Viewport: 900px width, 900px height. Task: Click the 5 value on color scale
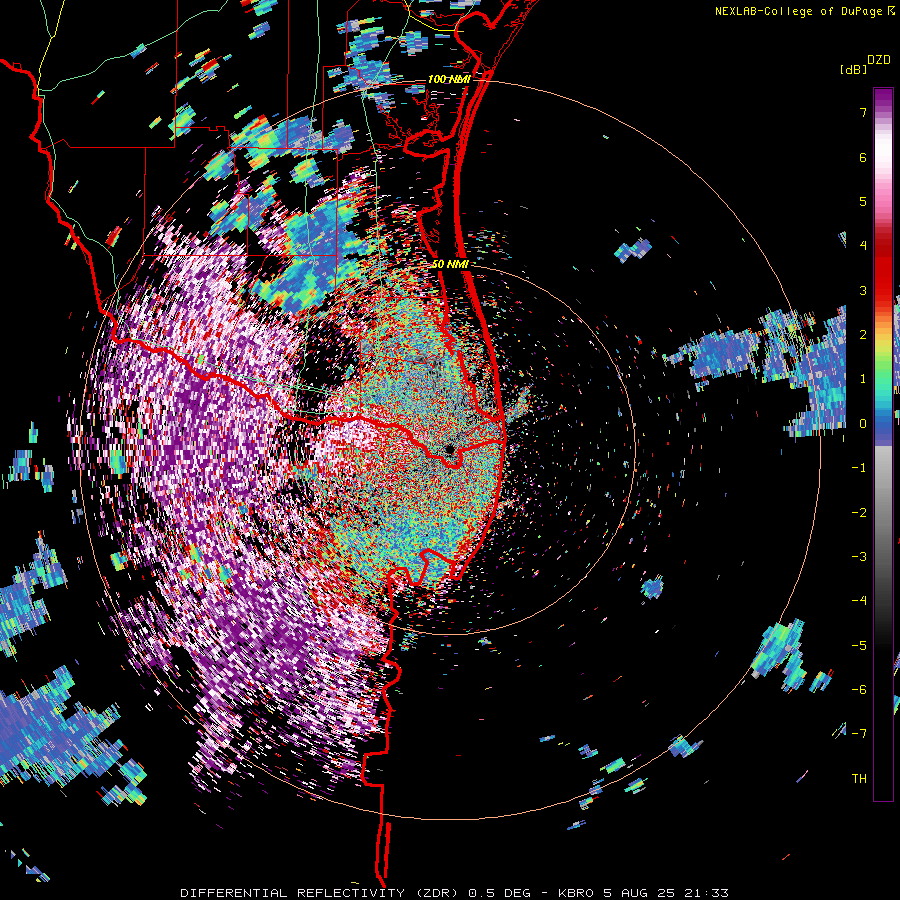[x=863, y=201]
